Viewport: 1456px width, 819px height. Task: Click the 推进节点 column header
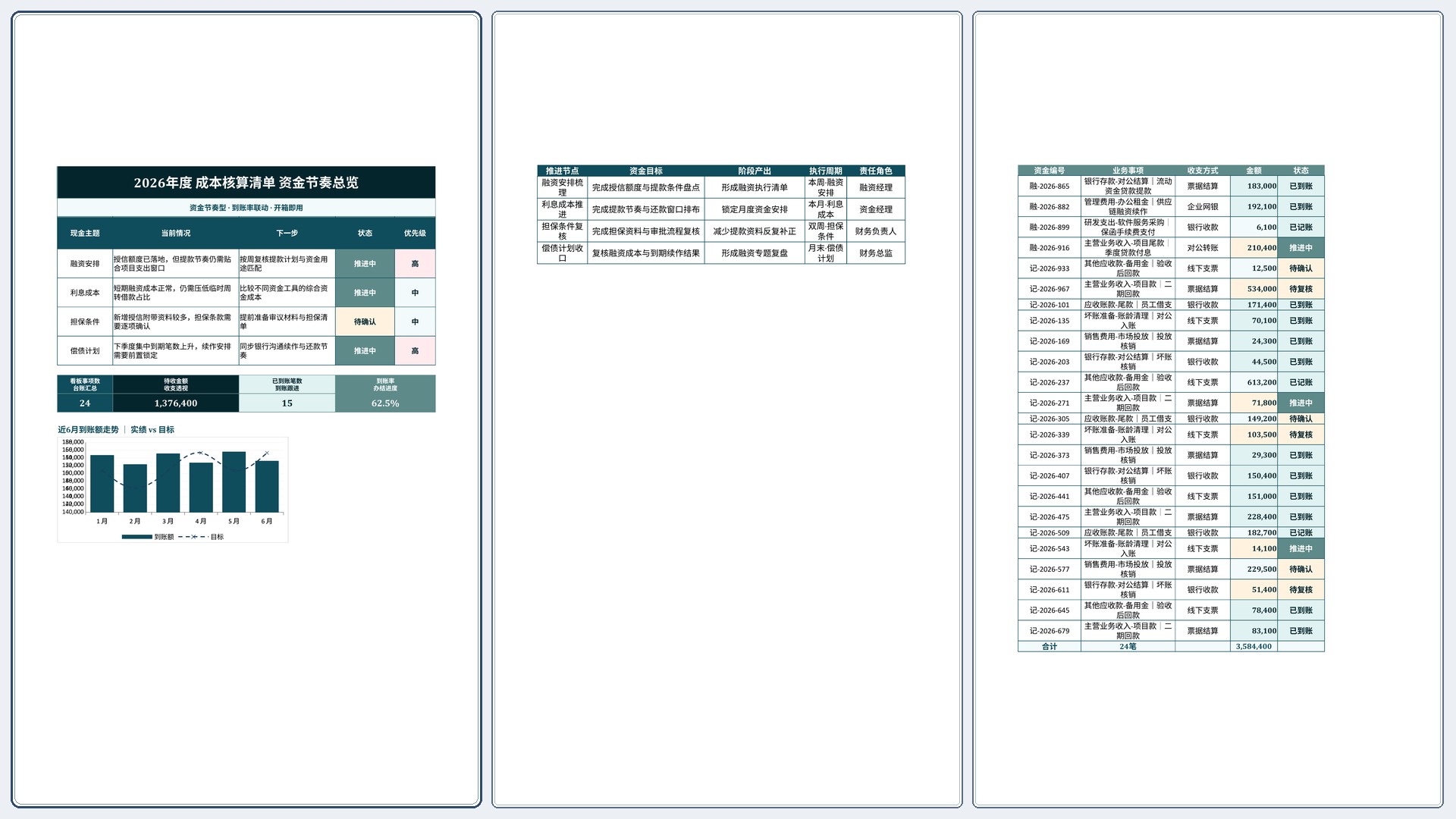click(562, 171)
